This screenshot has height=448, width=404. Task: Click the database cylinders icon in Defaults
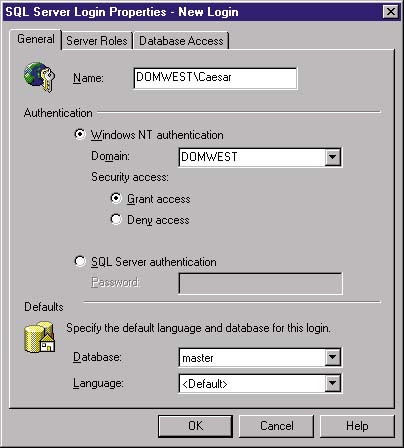click(x=40, y=337)
